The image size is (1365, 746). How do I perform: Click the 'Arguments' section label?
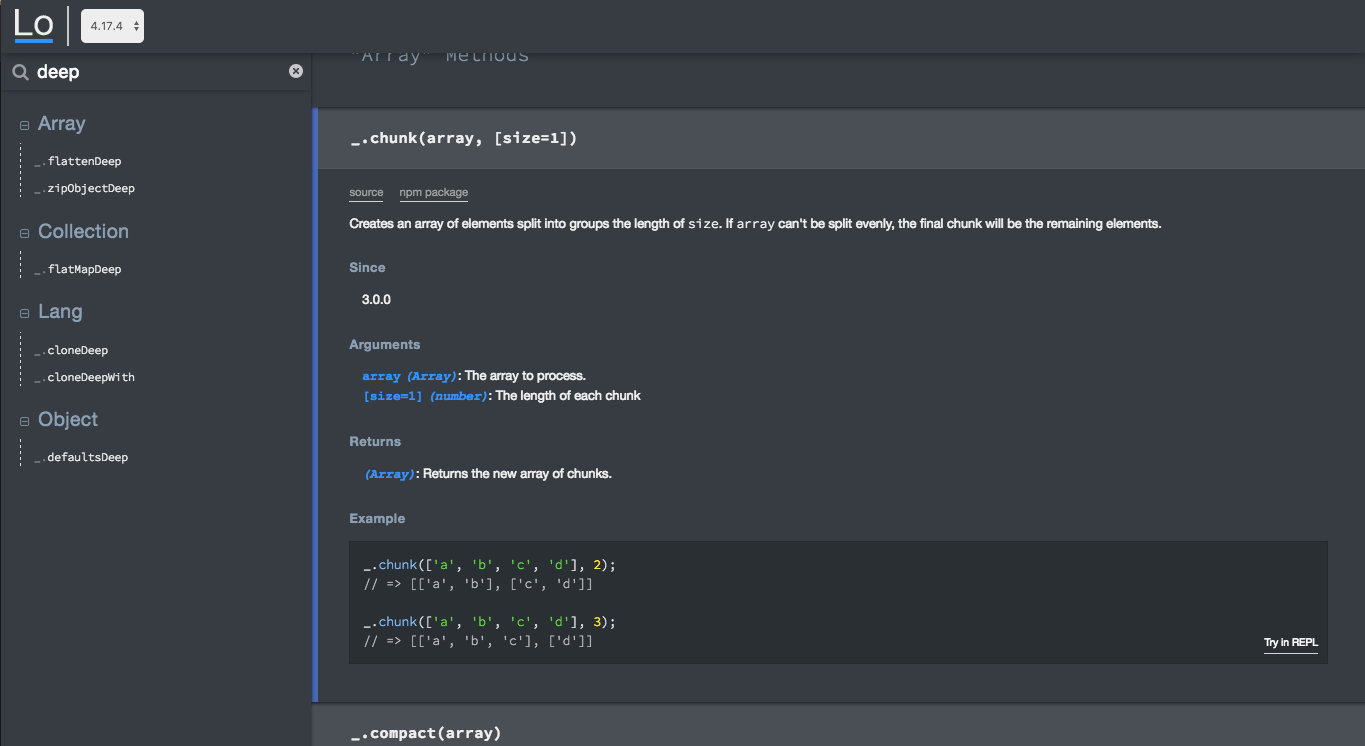pyautogui.click(x=385, y=344)
